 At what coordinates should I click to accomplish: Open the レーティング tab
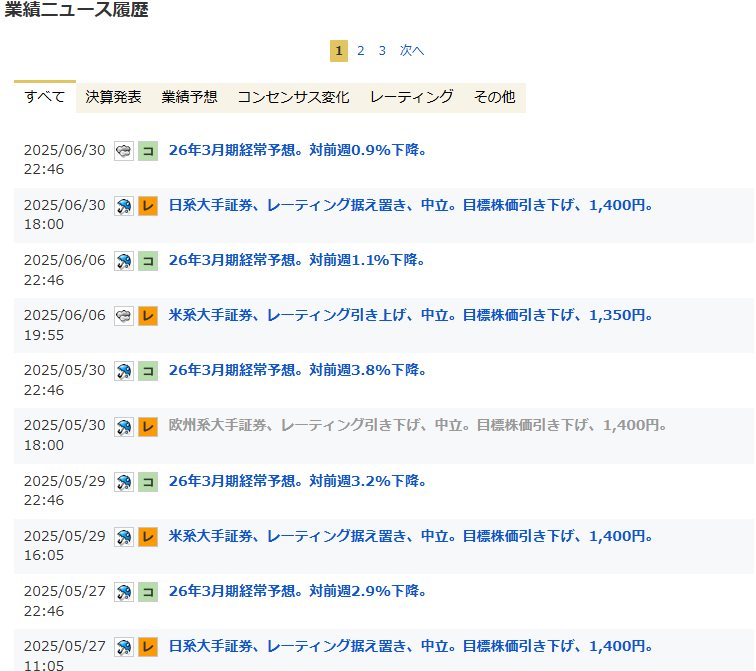point(412,97)
